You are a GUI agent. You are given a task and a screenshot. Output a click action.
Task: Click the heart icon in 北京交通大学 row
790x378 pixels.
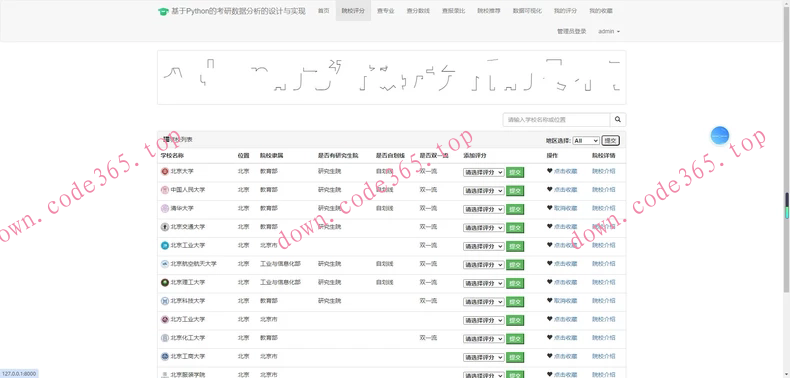pos(550,227)
